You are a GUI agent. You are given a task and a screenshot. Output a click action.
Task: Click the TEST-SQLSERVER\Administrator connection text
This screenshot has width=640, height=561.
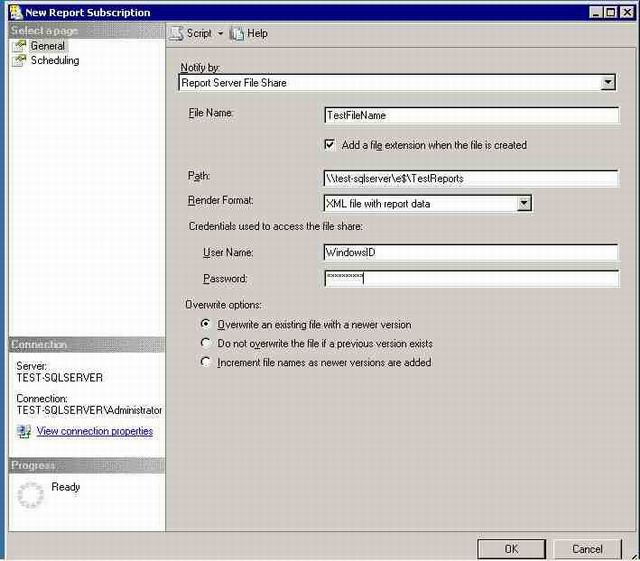89,410
